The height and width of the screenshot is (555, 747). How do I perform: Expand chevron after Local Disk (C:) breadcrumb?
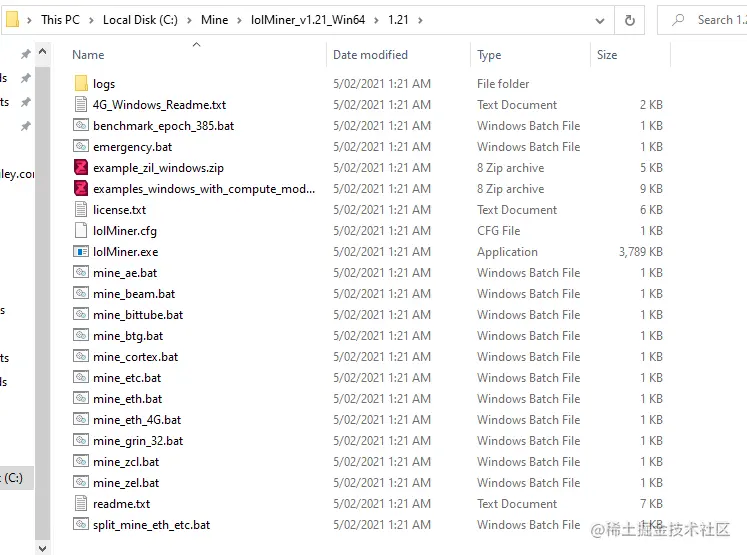click(189, 20)
